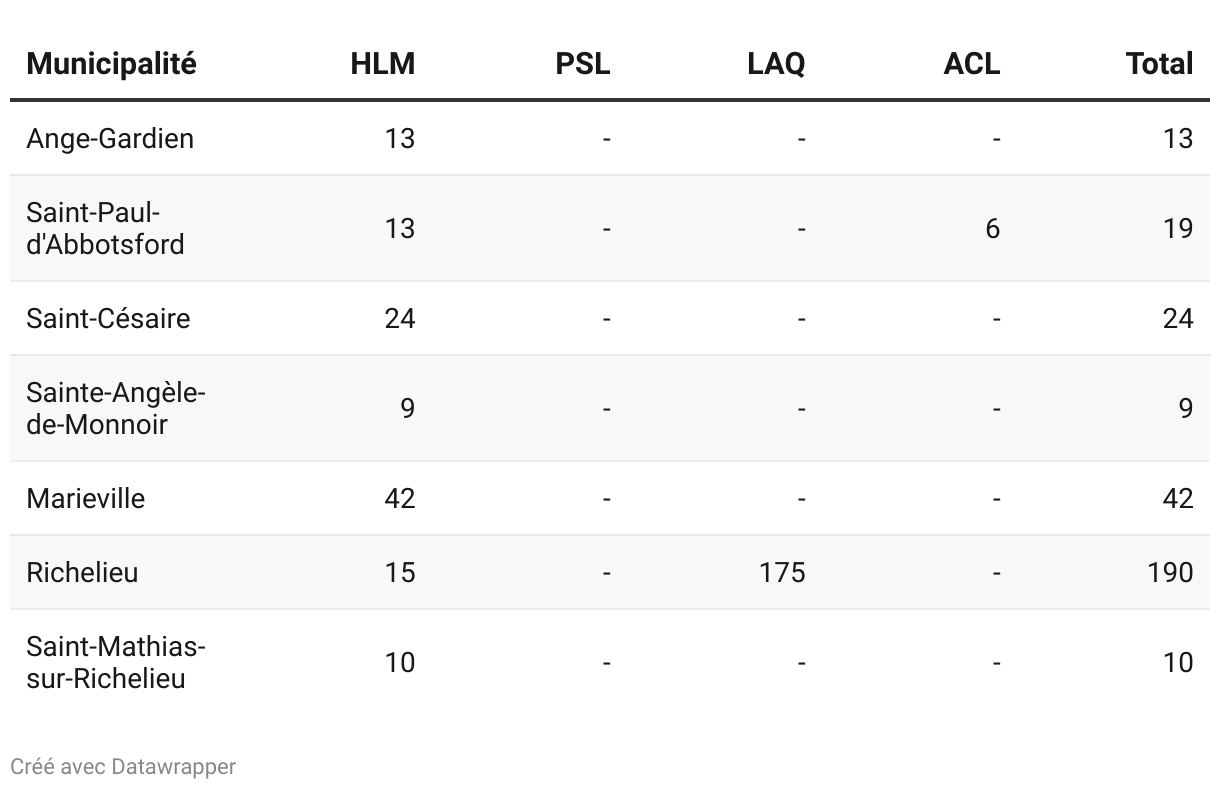This screenshot has width=1220, height=790.
Task: Select the LAQ column header
Action: [x=776, y=64]
